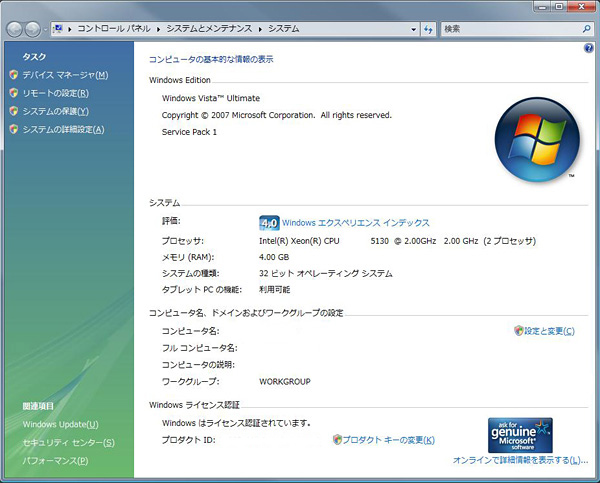
Task: Select コントロール パネル breadcrumb
Action: pyautogui.click(x=114, y=29)
